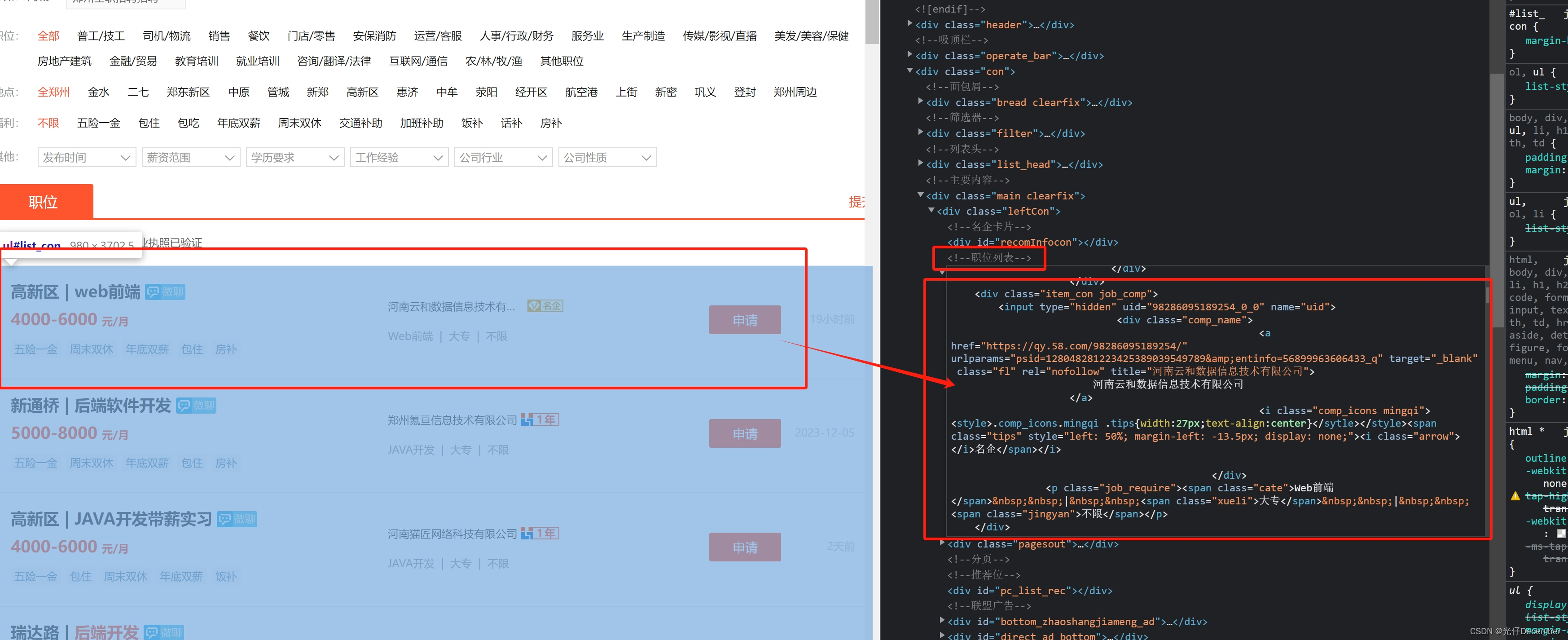1568x640 pixels.
Task: Select the 互联网/通信 category filter
Action: pyautogui.click(x=417, y=61)
